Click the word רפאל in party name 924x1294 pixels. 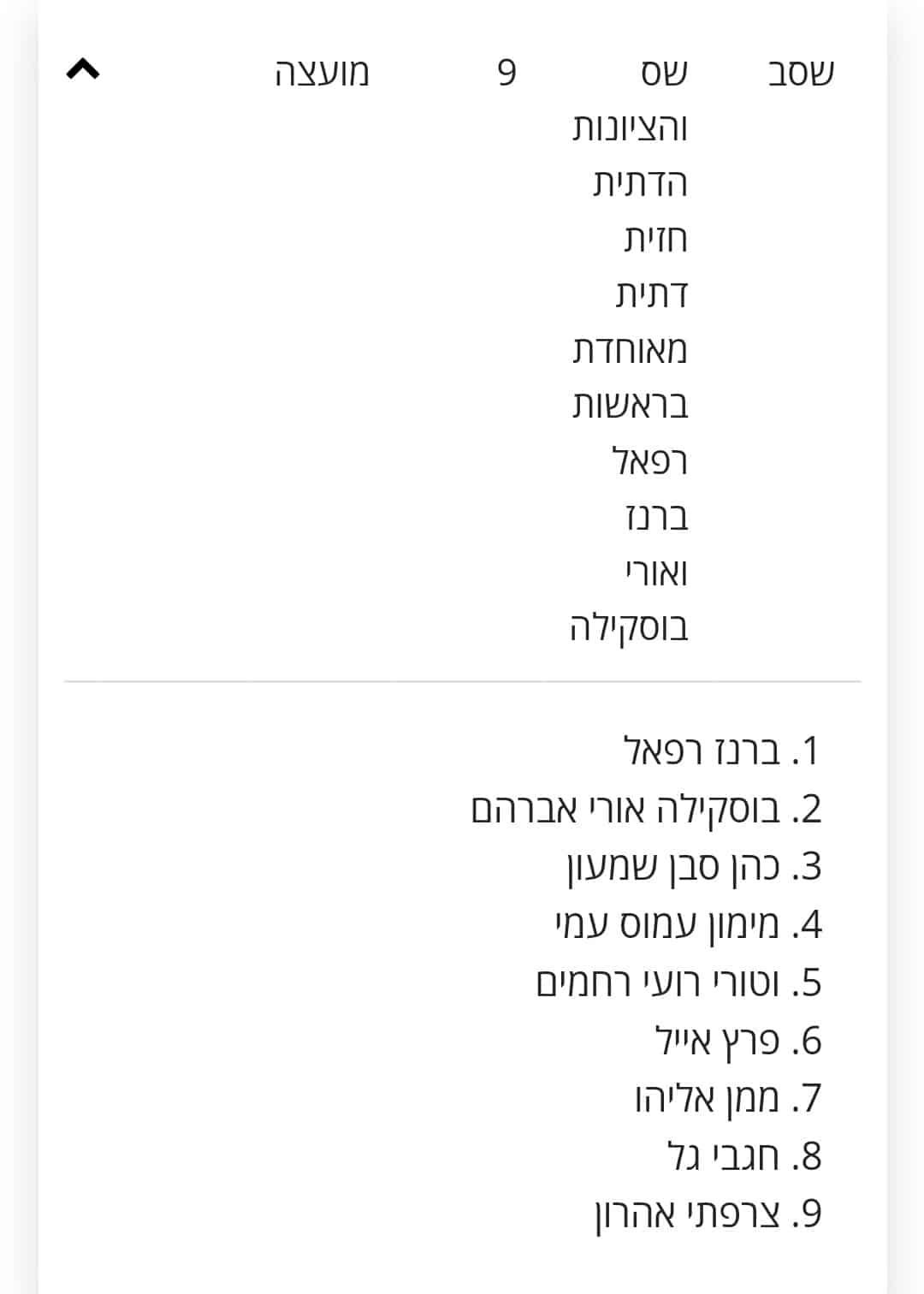click(650, 462)
